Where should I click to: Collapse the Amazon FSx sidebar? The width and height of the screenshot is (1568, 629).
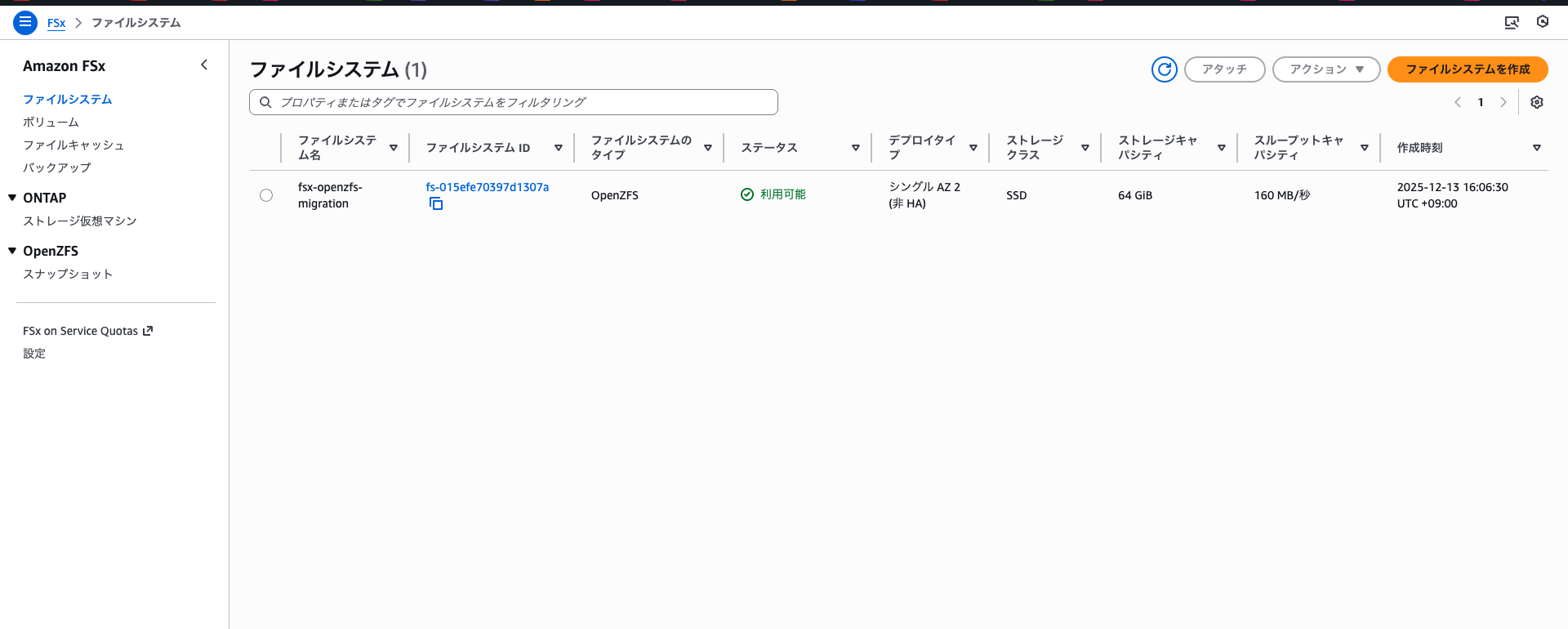point(204,65)
